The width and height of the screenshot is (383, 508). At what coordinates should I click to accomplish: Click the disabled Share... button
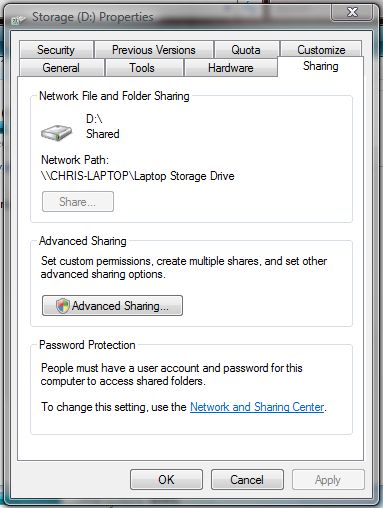(x=78, y=201)
